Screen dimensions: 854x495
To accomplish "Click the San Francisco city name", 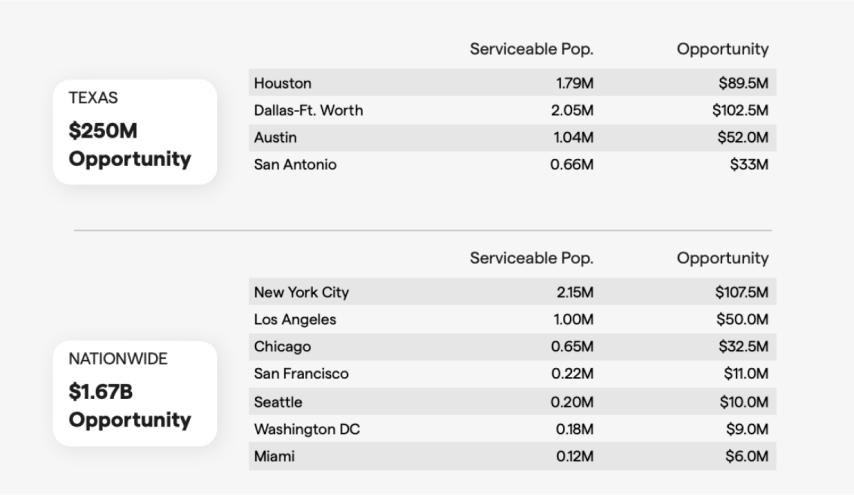I will [x=303, y=375].
